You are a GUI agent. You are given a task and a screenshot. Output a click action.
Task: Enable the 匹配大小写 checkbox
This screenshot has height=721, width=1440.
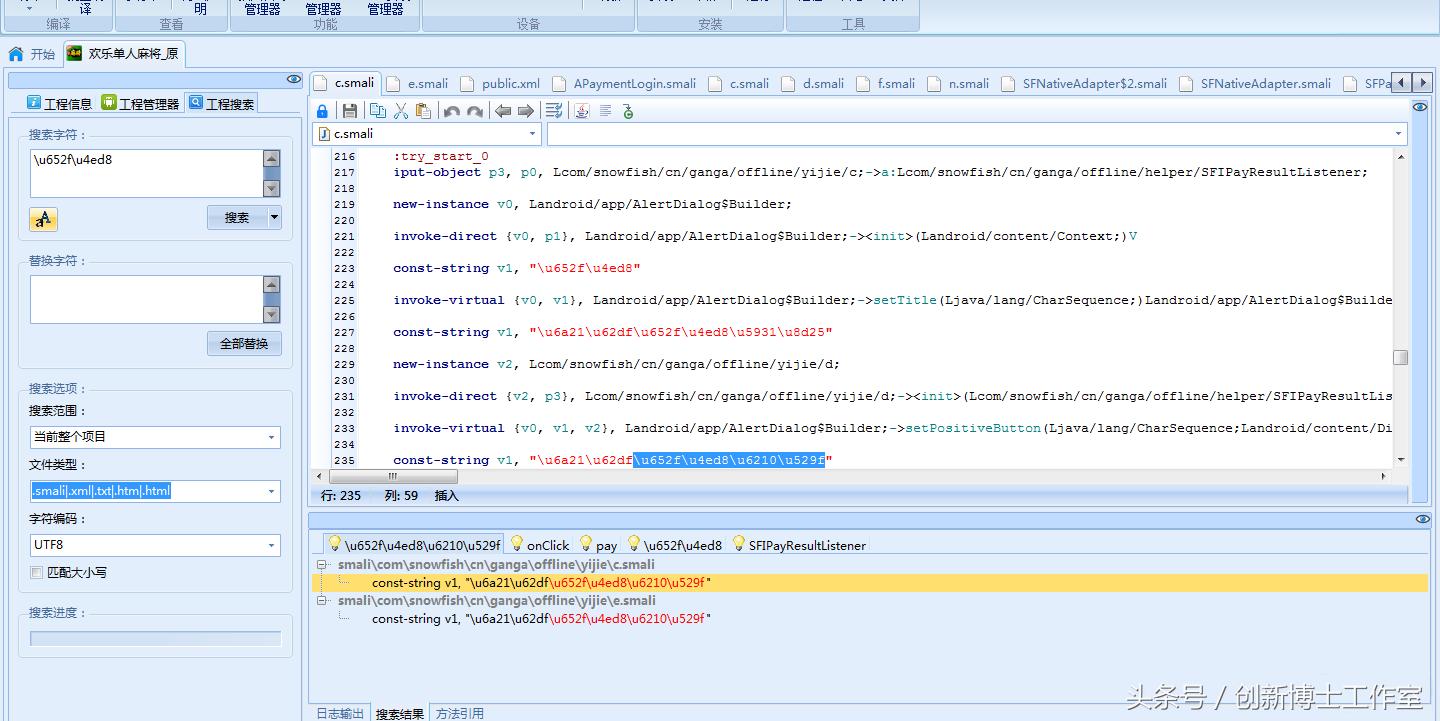coord(37,573)
